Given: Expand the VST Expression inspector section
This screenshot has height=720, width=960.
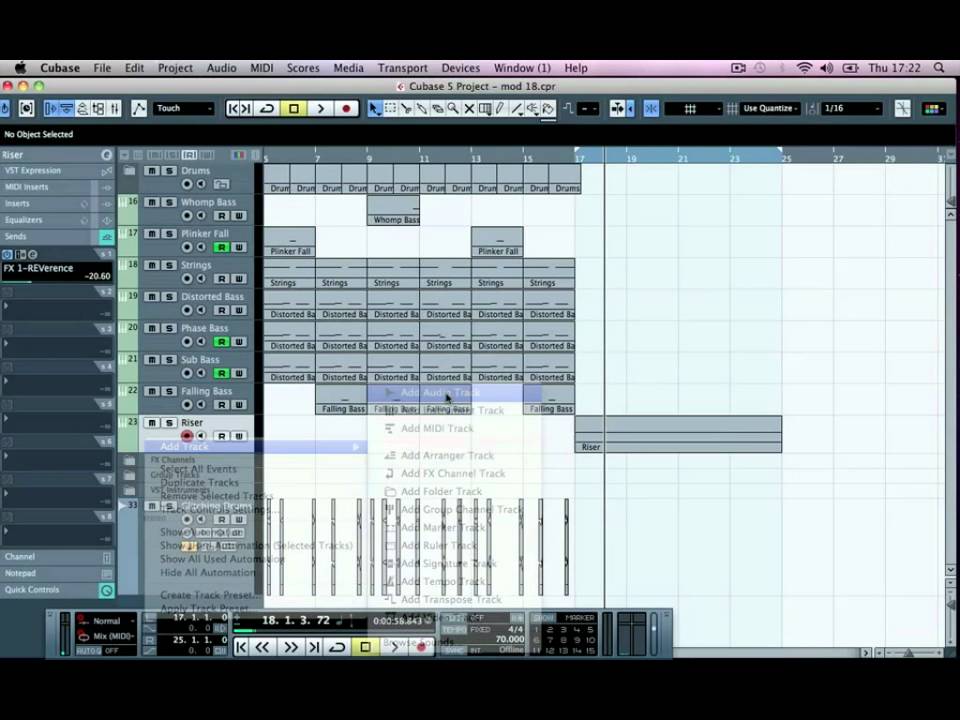Looking at the screenshot, I should [58, 171].
